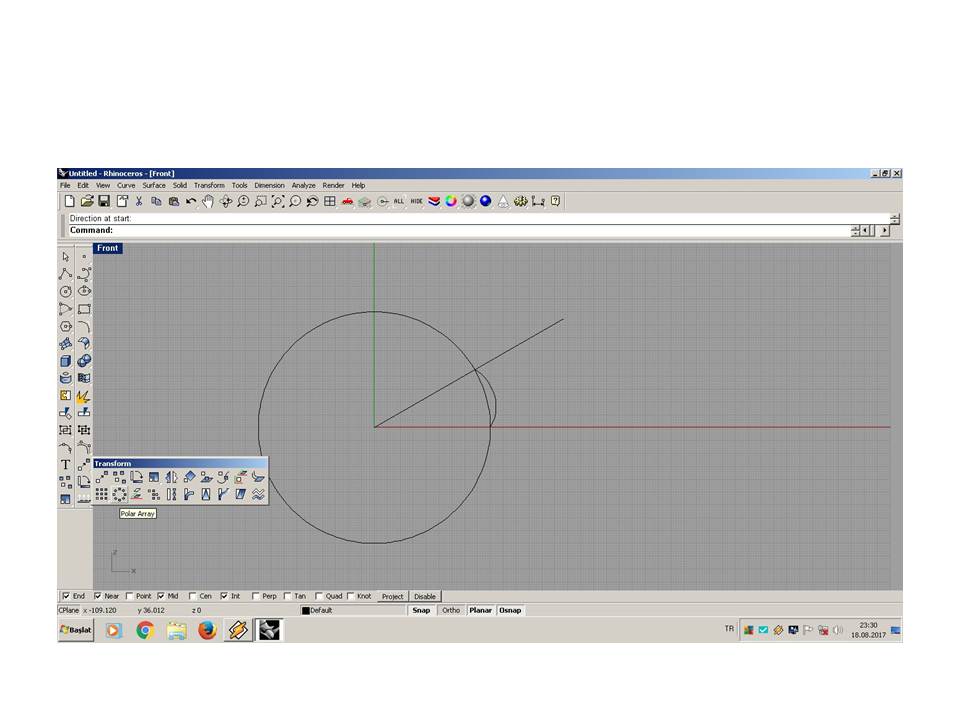Click the Scale icon in the Transform toolbar
960x720 pixels.
click(154, 477)
